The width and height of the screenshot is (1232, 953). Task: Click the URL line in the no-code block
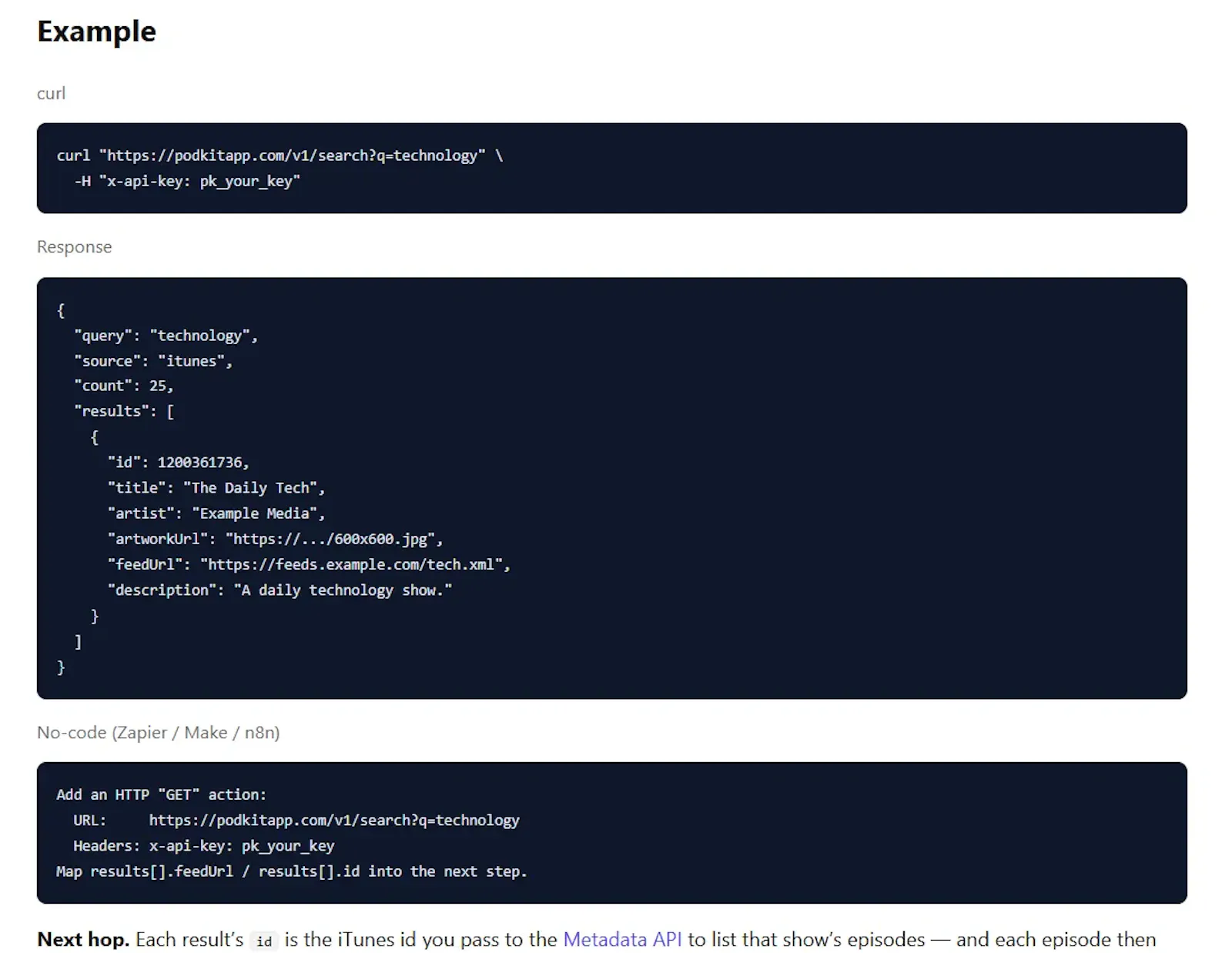click(x=296, y=820)
